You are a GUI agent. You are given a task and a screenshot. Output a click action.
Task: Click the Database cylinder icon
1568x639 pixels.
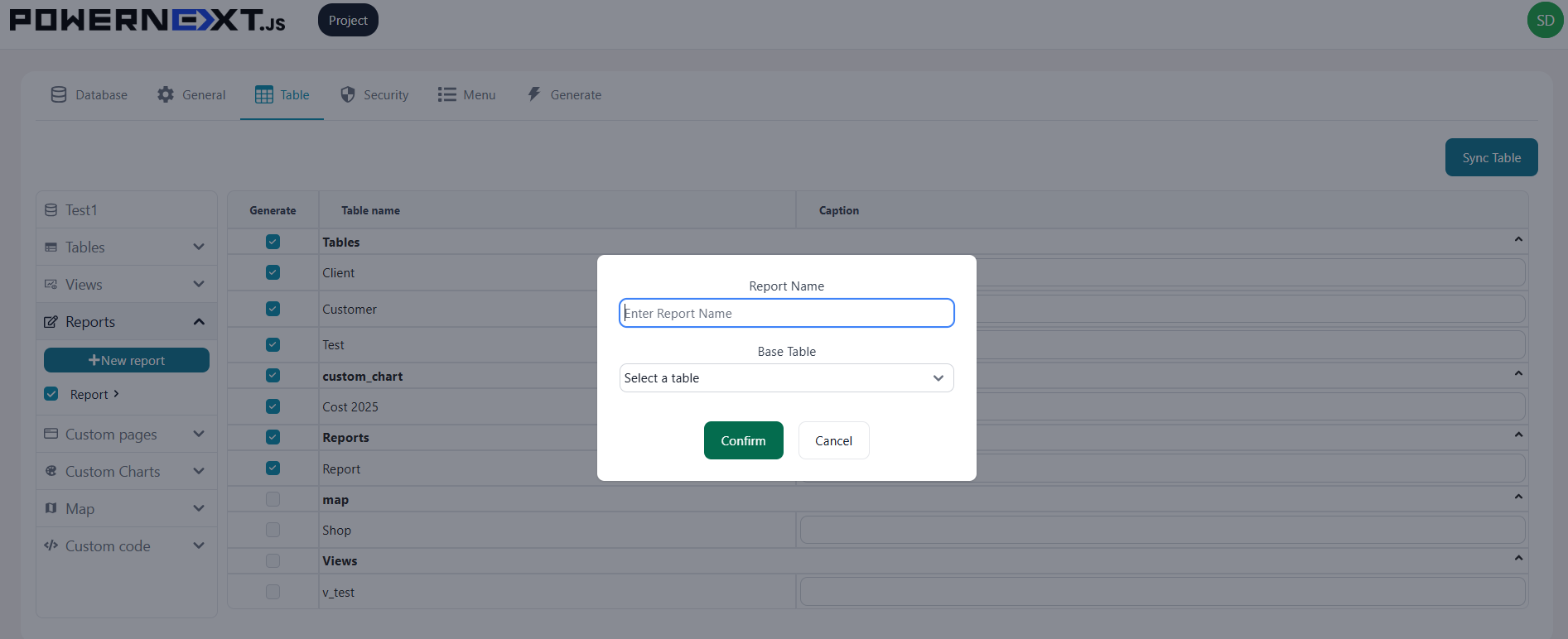click(x=59, y=94)
